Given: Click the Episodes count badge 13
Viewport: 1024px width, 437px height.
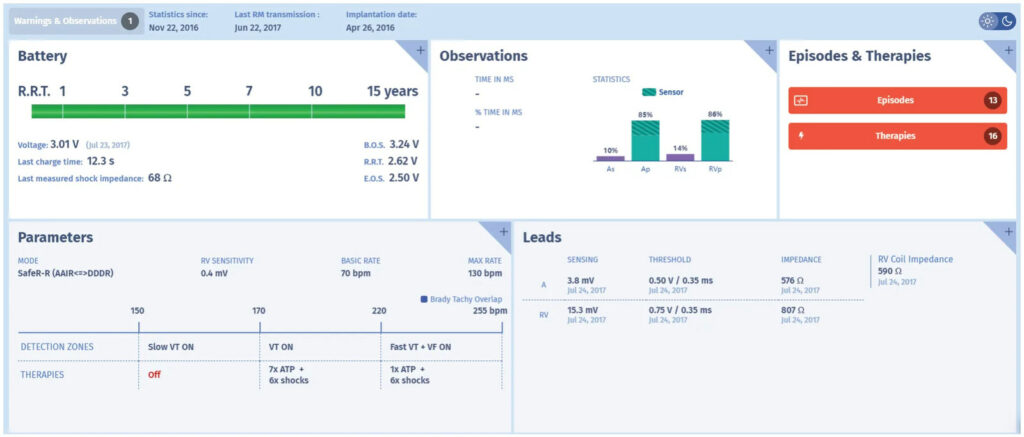Looking at the screenshot, I should 993,101.
